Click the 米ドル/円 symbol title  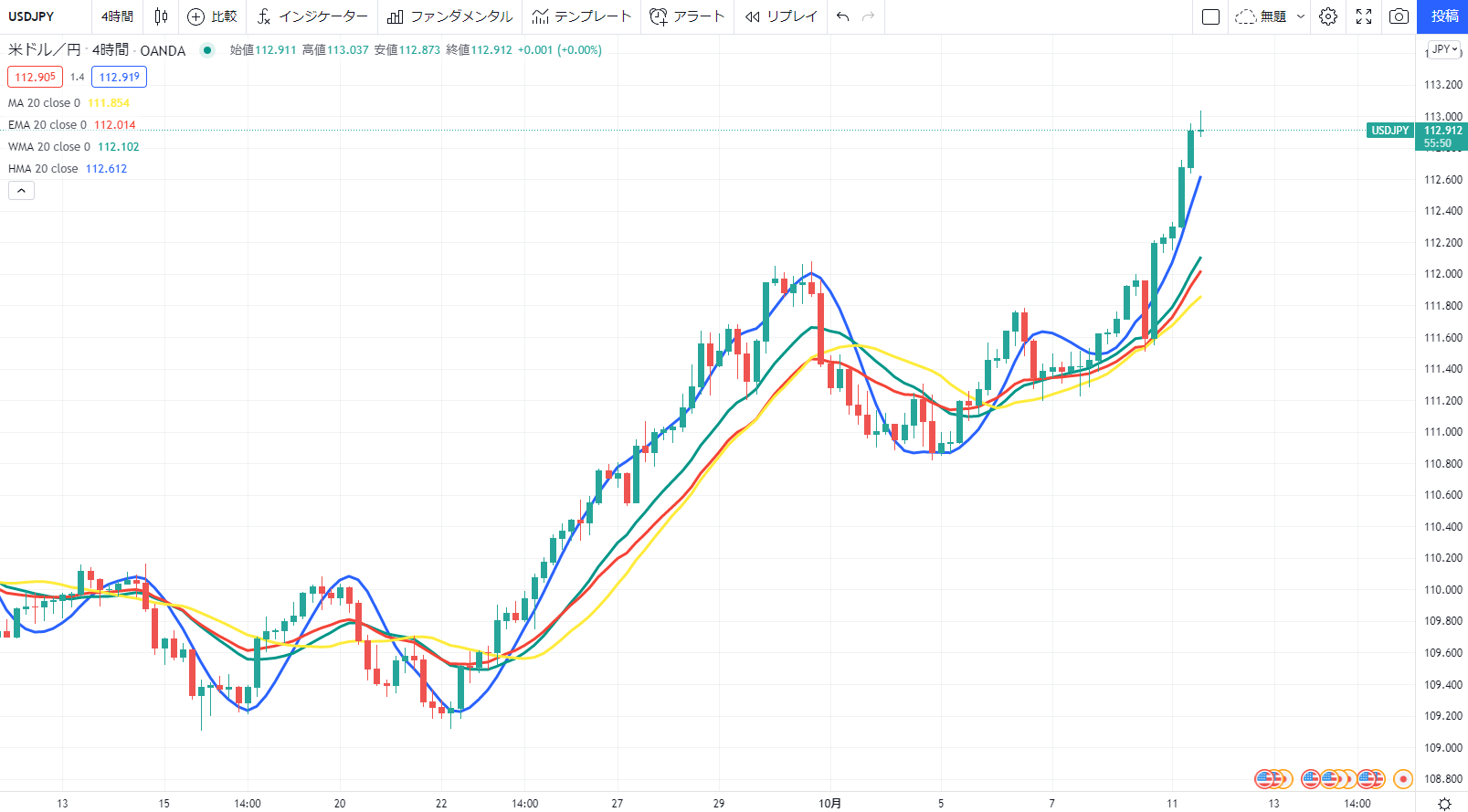pyautogui.click(x=44, y=50)
